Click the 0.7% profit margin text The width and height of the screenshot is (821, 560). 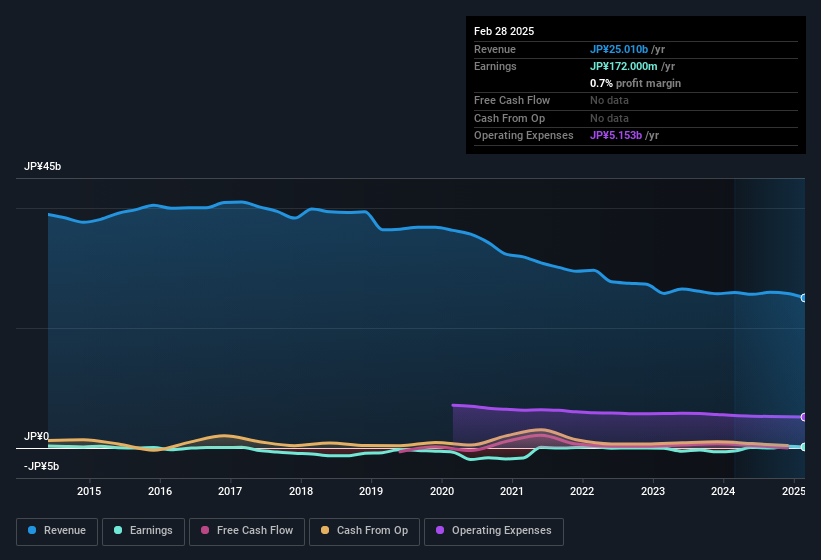coord(635,83)
